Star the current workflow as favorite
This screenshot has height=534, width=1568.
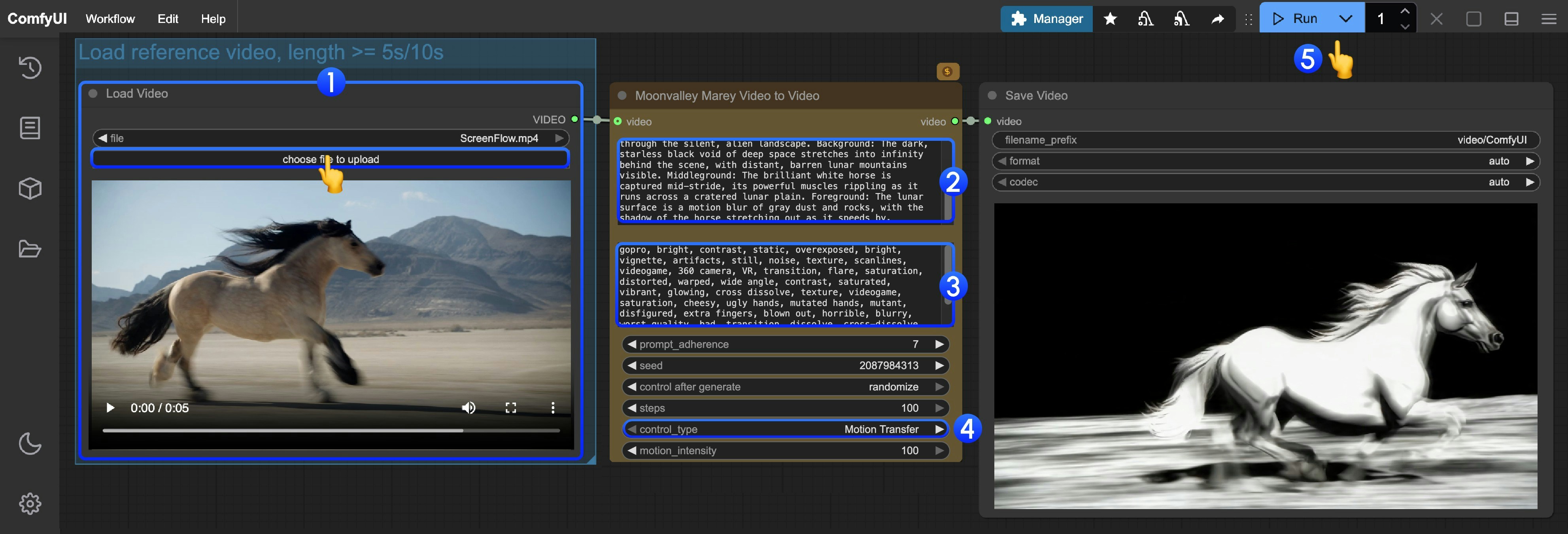click(1110, 19)
